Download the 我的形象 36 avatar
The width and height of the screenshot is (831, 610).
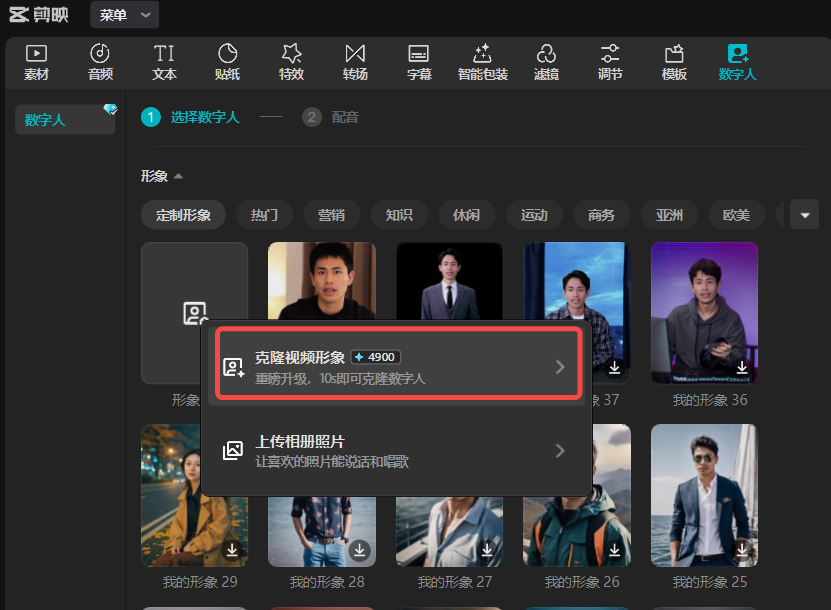coord(742,367)
